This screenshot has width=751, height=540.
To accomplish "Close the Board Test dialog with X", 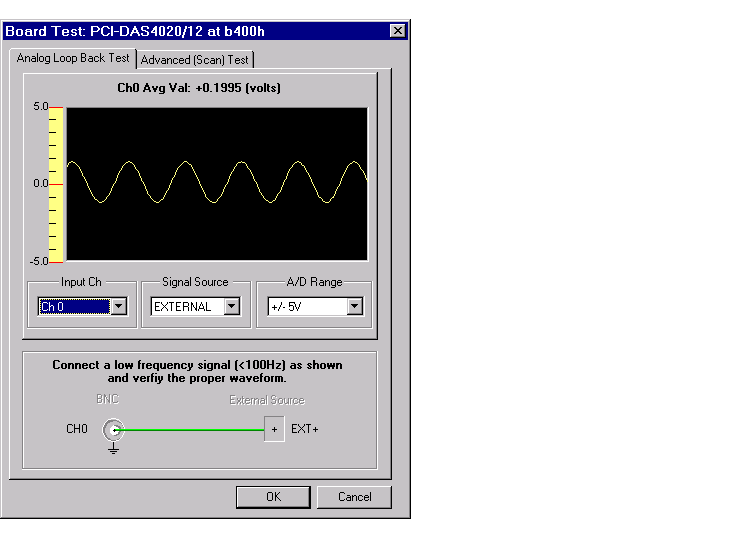I will point(398,31).
